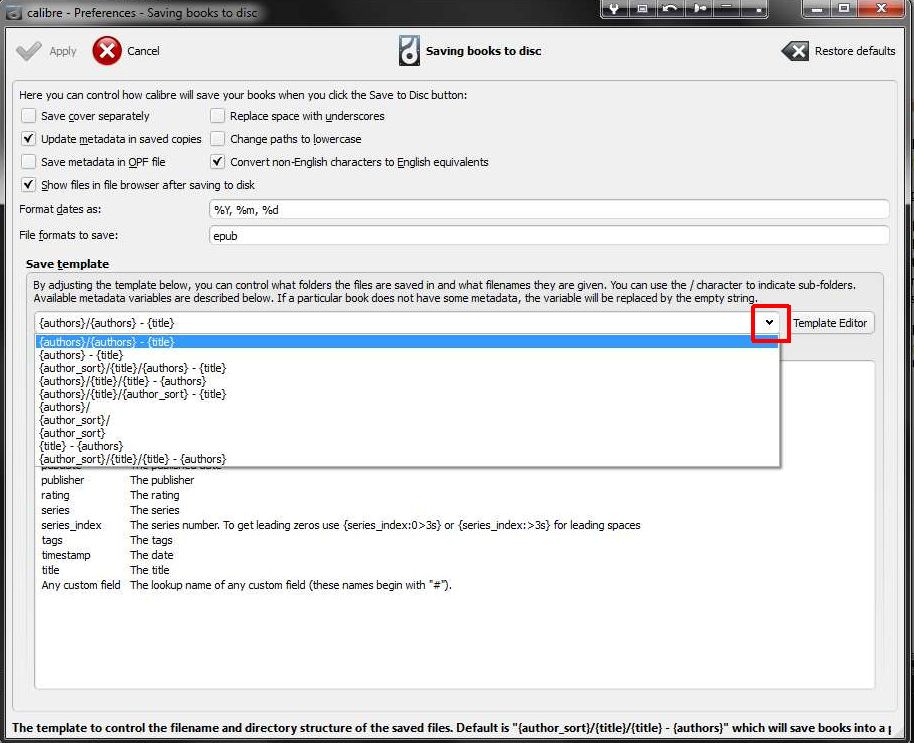
Task: Click the undo arrow icon in title bar
Action: (670, 9)
